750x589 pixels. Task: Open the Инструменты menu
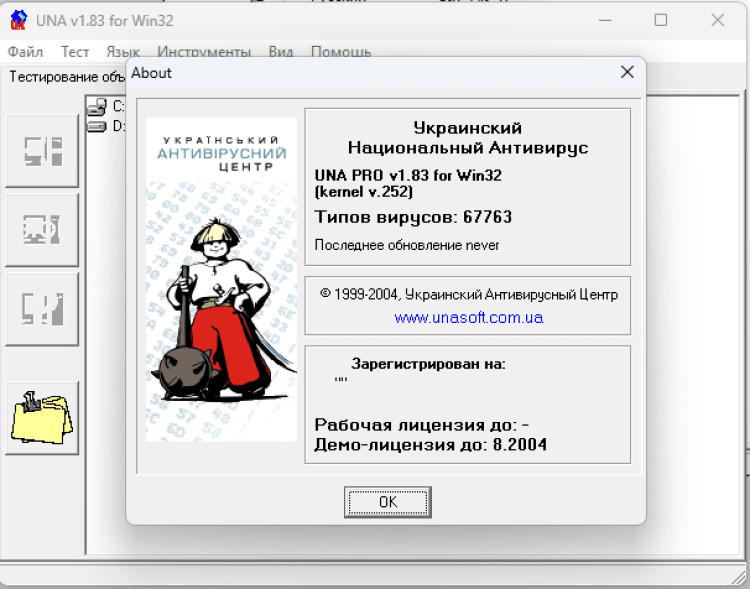click(204, 52)
